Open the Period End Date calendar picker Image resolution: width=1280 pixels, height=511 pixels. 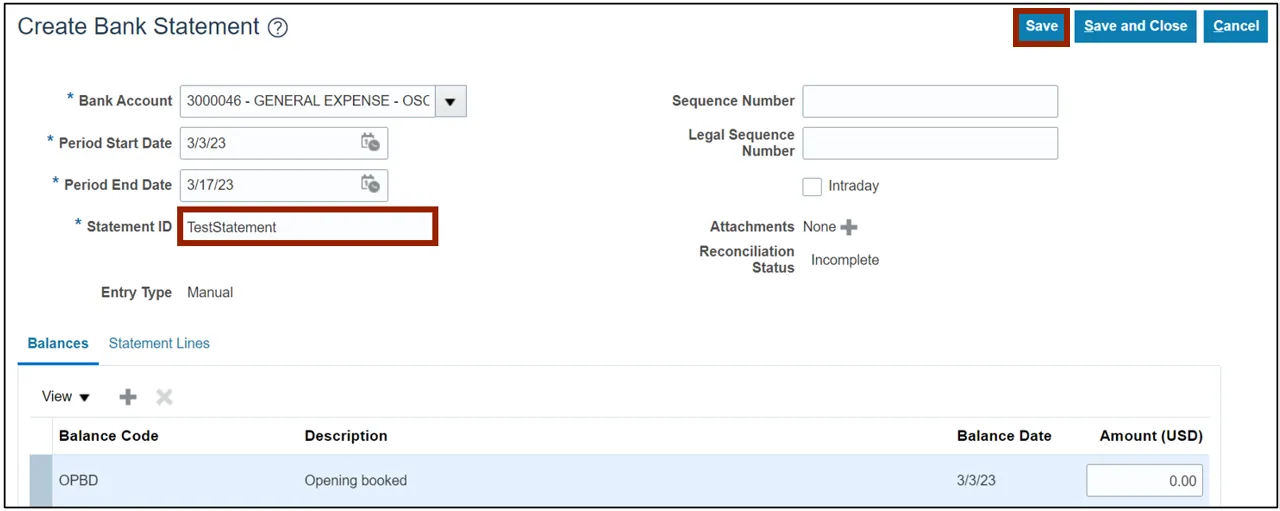coord(370,185)
